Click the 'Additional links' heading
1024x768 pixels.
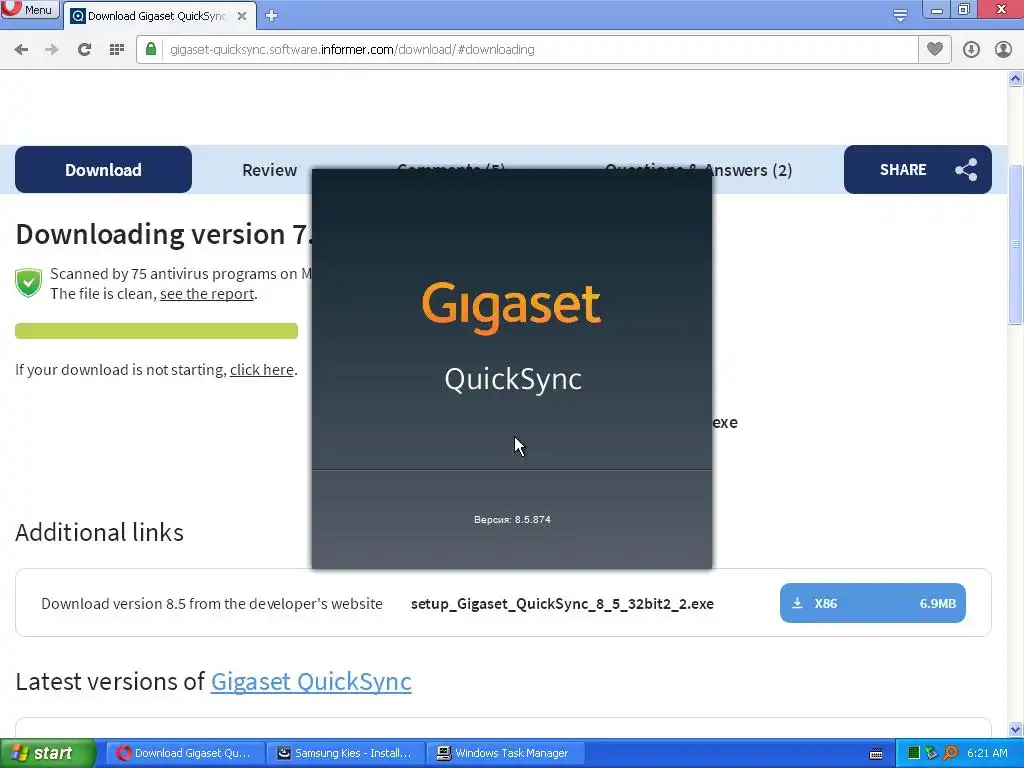point(99,533)
